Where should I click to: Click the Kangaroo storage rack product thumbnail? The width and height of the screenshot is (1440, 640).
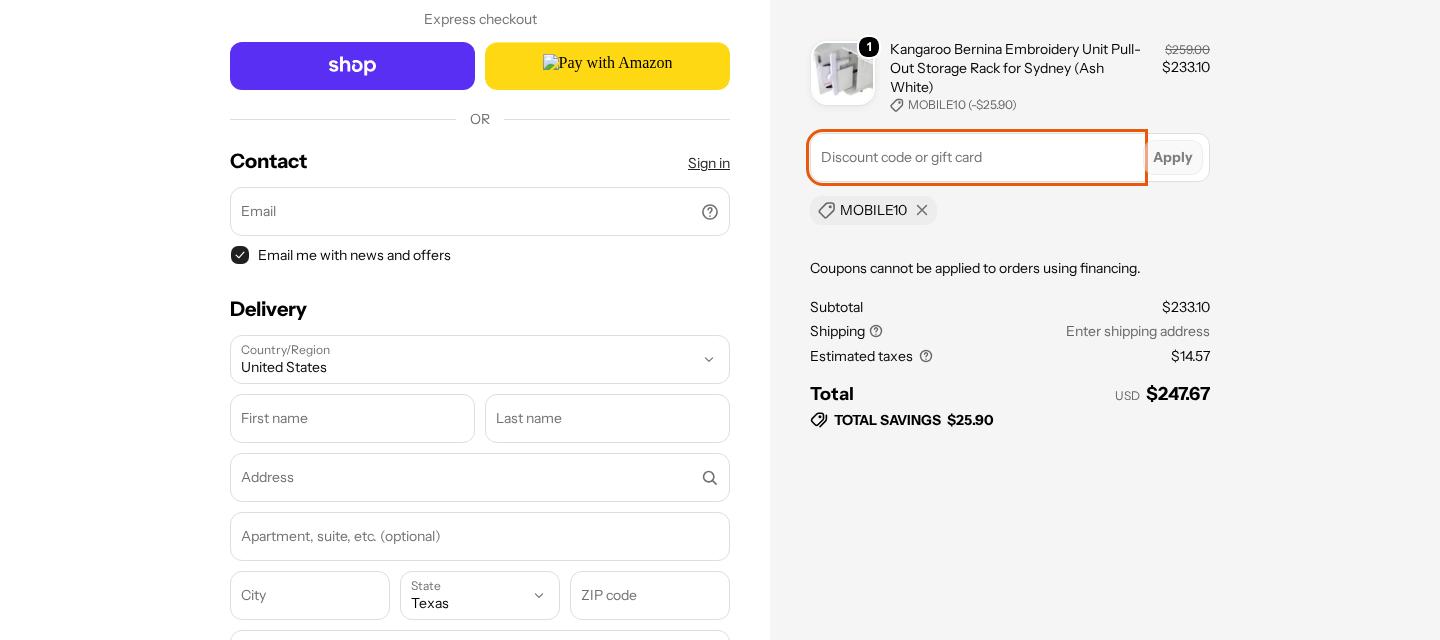coord(843,73)
